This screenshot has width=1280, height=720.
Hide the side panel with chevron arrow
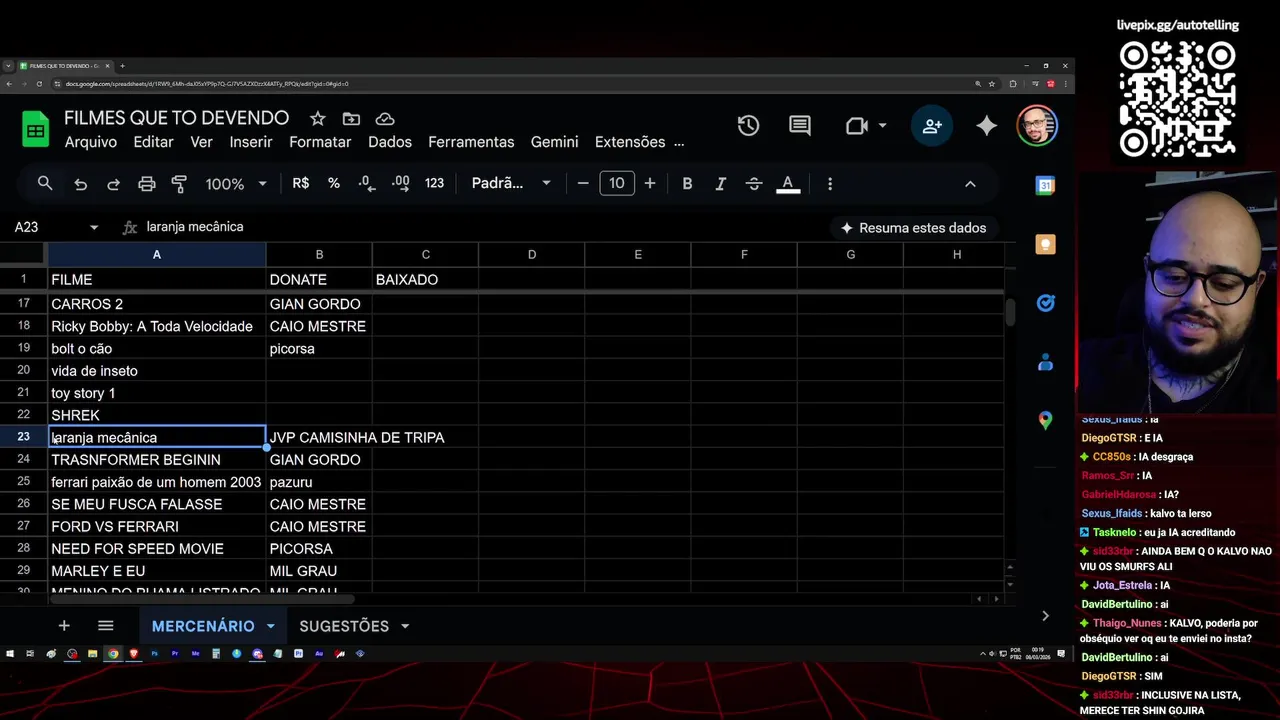coord(1045,616)
